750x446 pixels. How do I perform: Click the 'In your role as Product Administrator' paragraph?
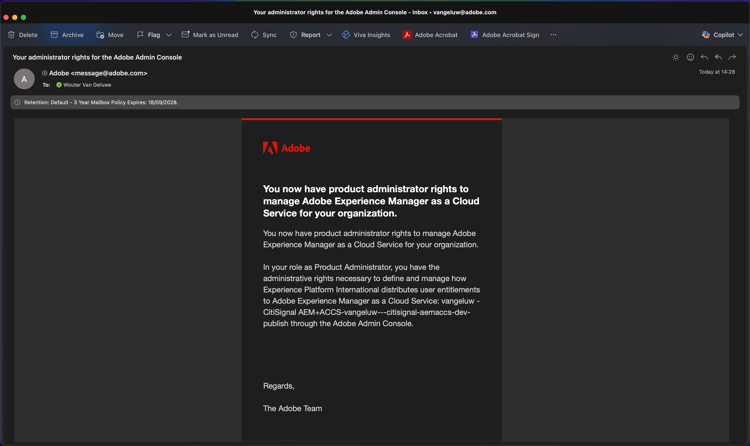pos(371,295)
